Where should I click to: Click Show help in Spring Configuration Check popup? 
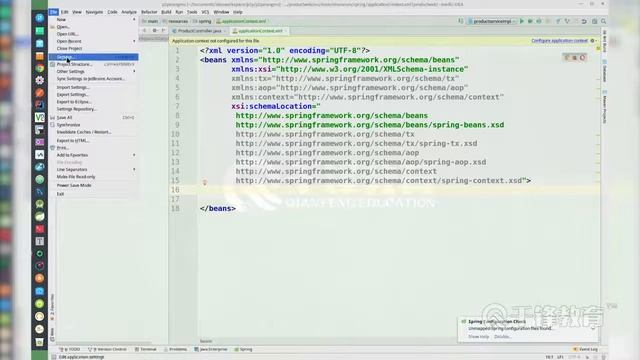tap(478, 337)
